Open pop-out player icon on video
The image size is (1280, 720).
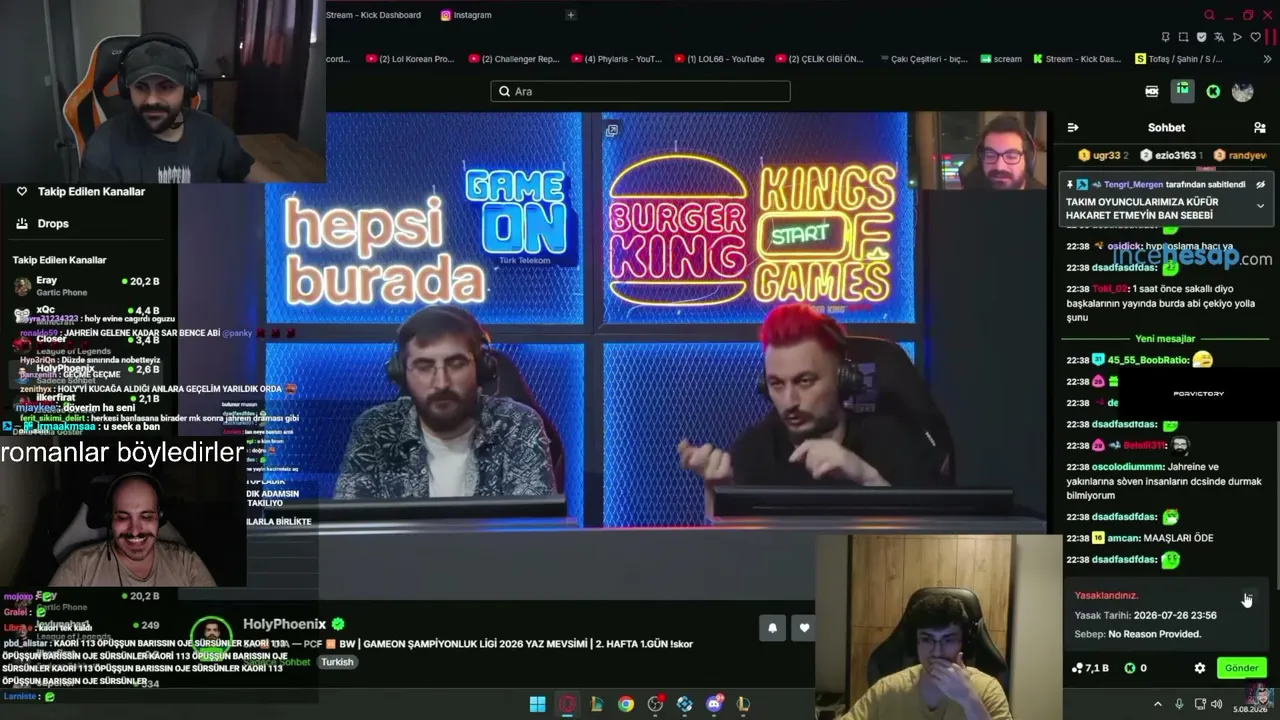(x=611, y=130)
